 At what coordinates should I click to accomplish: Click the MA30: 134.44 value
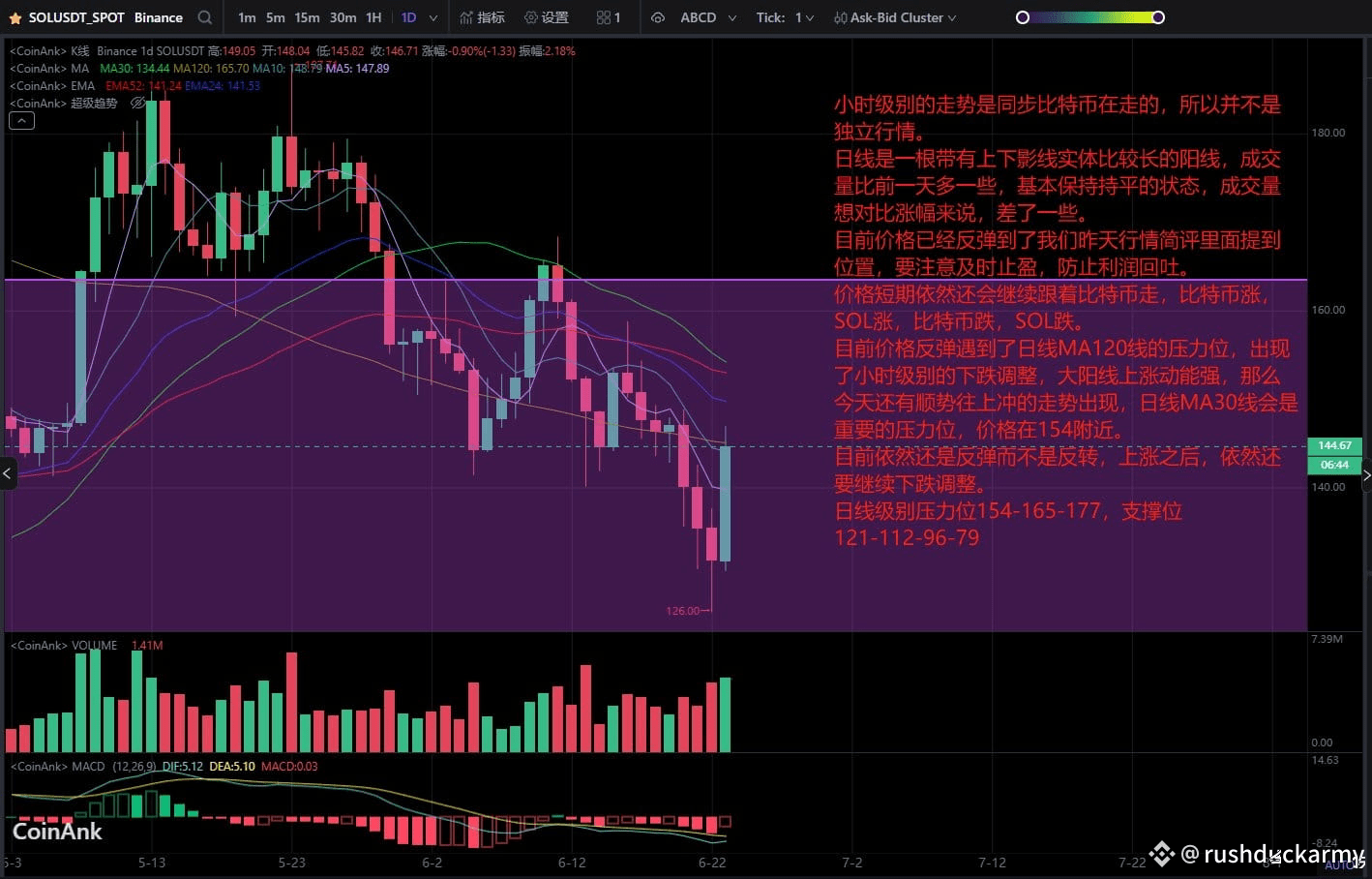click(x=134, y=68)
